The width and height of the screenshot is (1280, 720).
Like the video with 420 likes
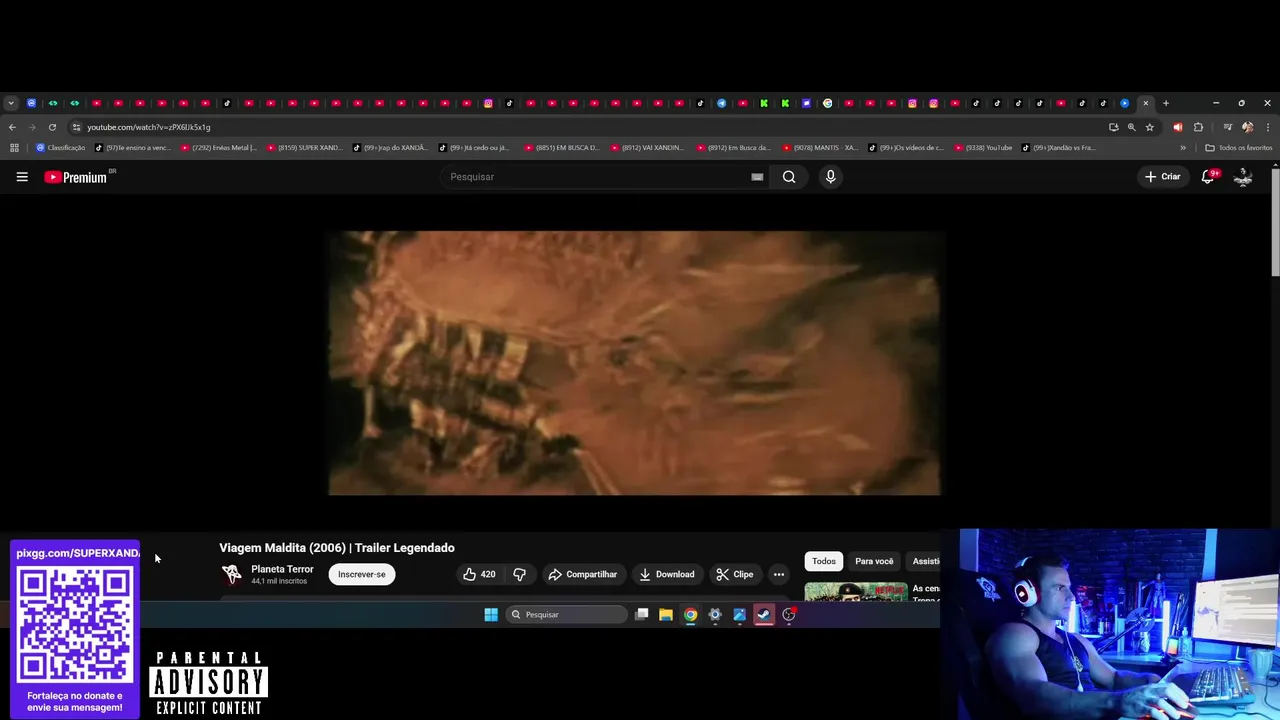[x=479, y=574]
